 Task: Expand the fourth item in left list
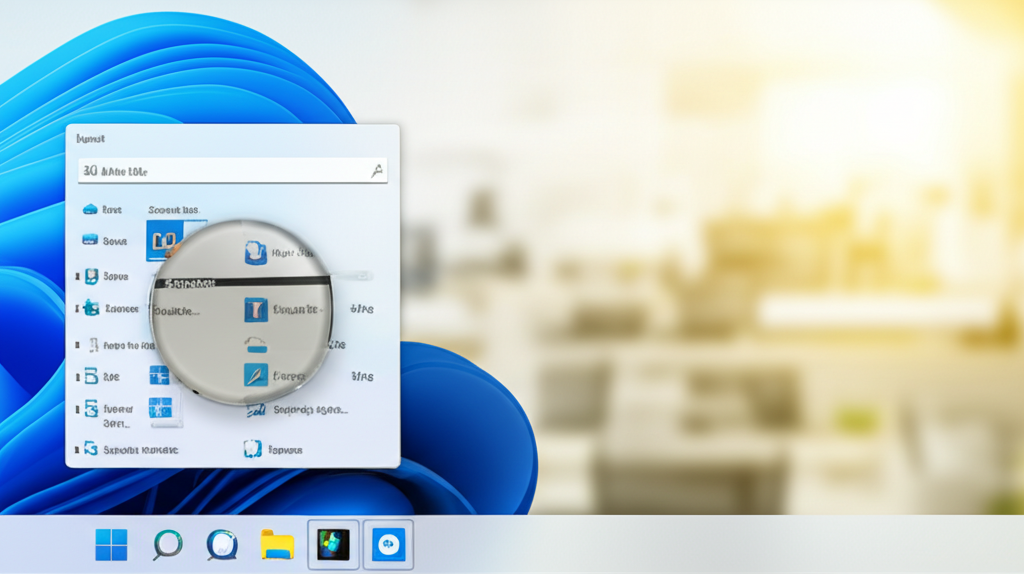click(x=78, y=308)
